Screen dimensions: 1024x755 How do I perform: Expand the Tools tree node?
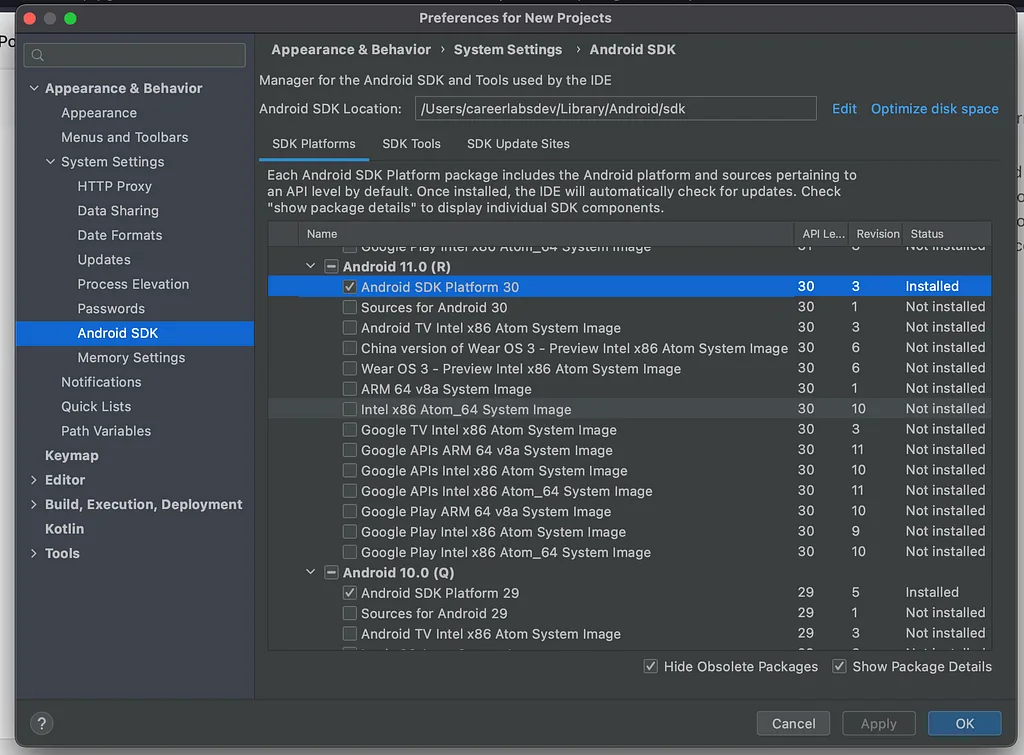(x=34, y=553)
